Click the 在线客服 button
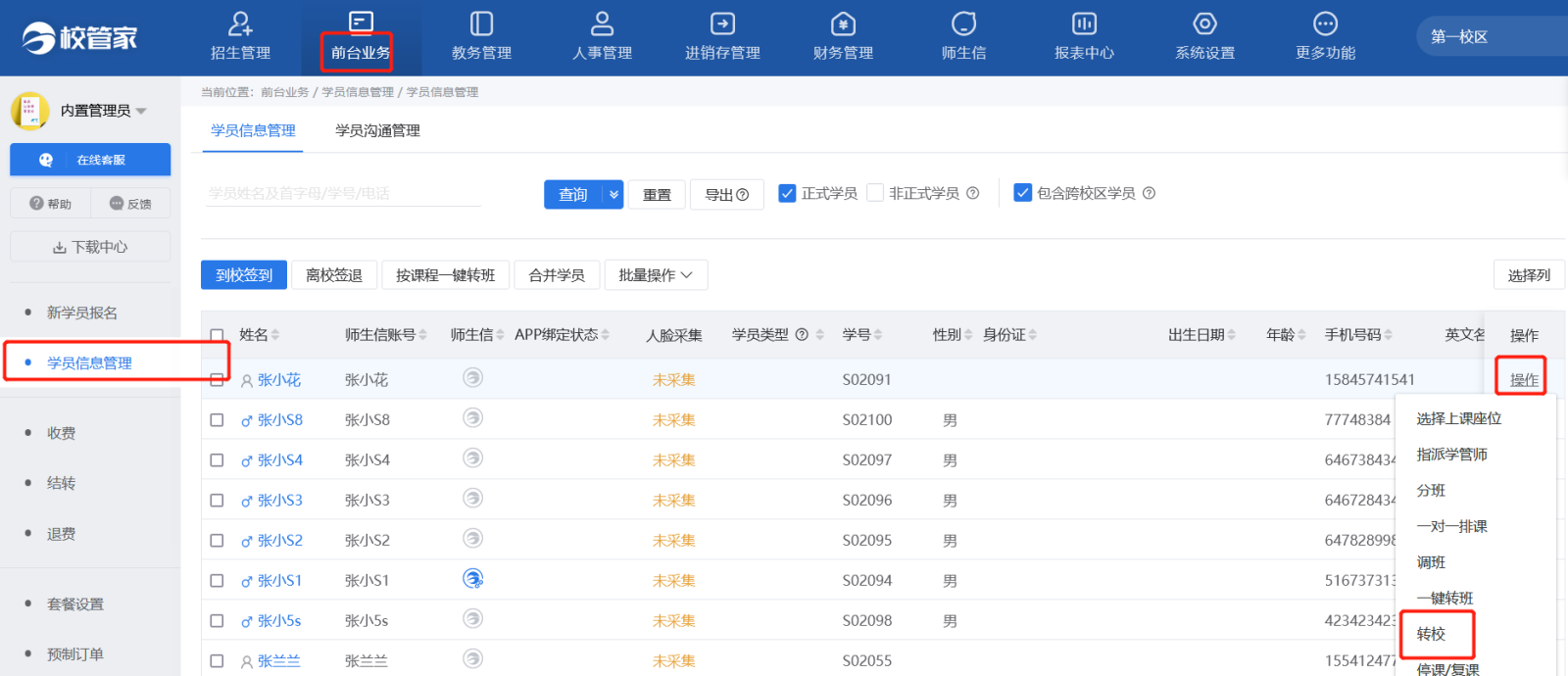 90,160
